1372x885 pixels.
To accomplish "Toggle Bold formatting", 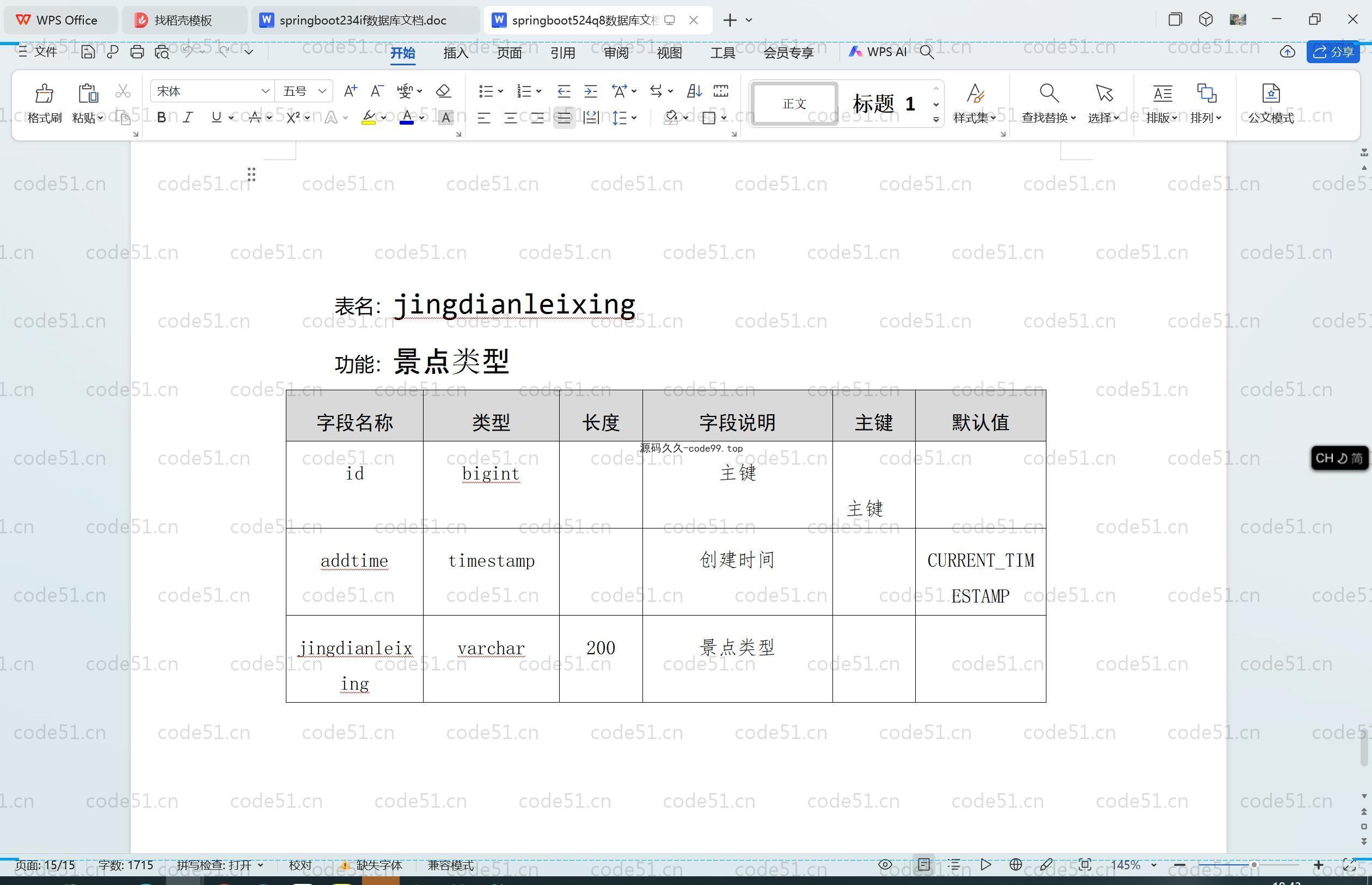I will [162, 118].
